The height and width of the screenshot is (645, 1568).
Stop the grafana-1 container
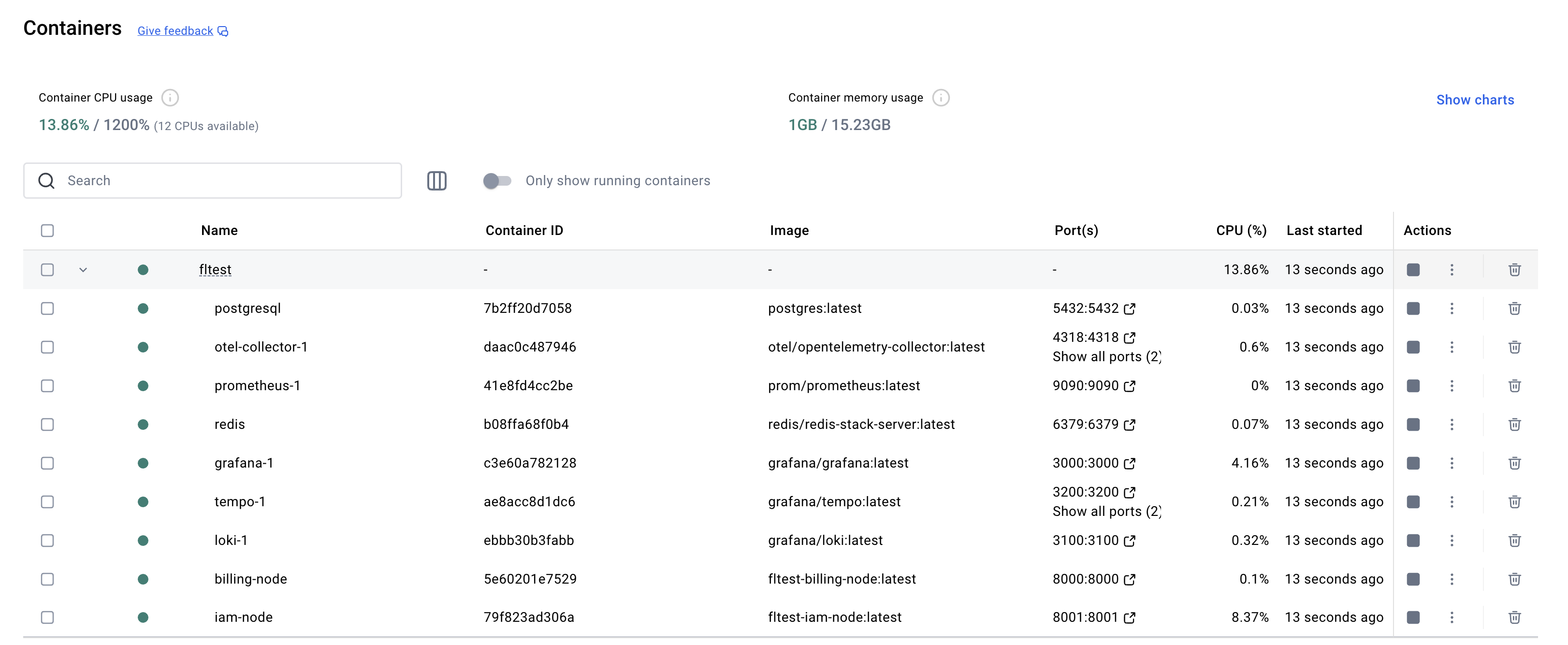pos(1413,463)
